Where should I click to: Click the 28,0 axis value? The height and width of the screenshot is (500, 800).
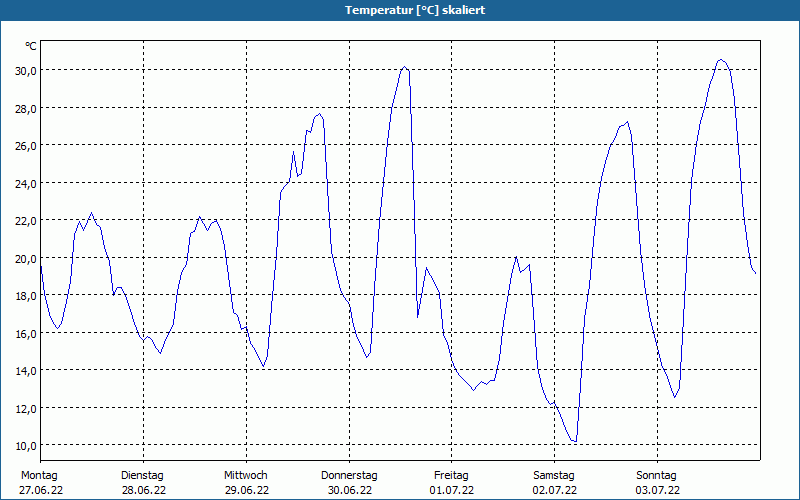coord(26,108)
